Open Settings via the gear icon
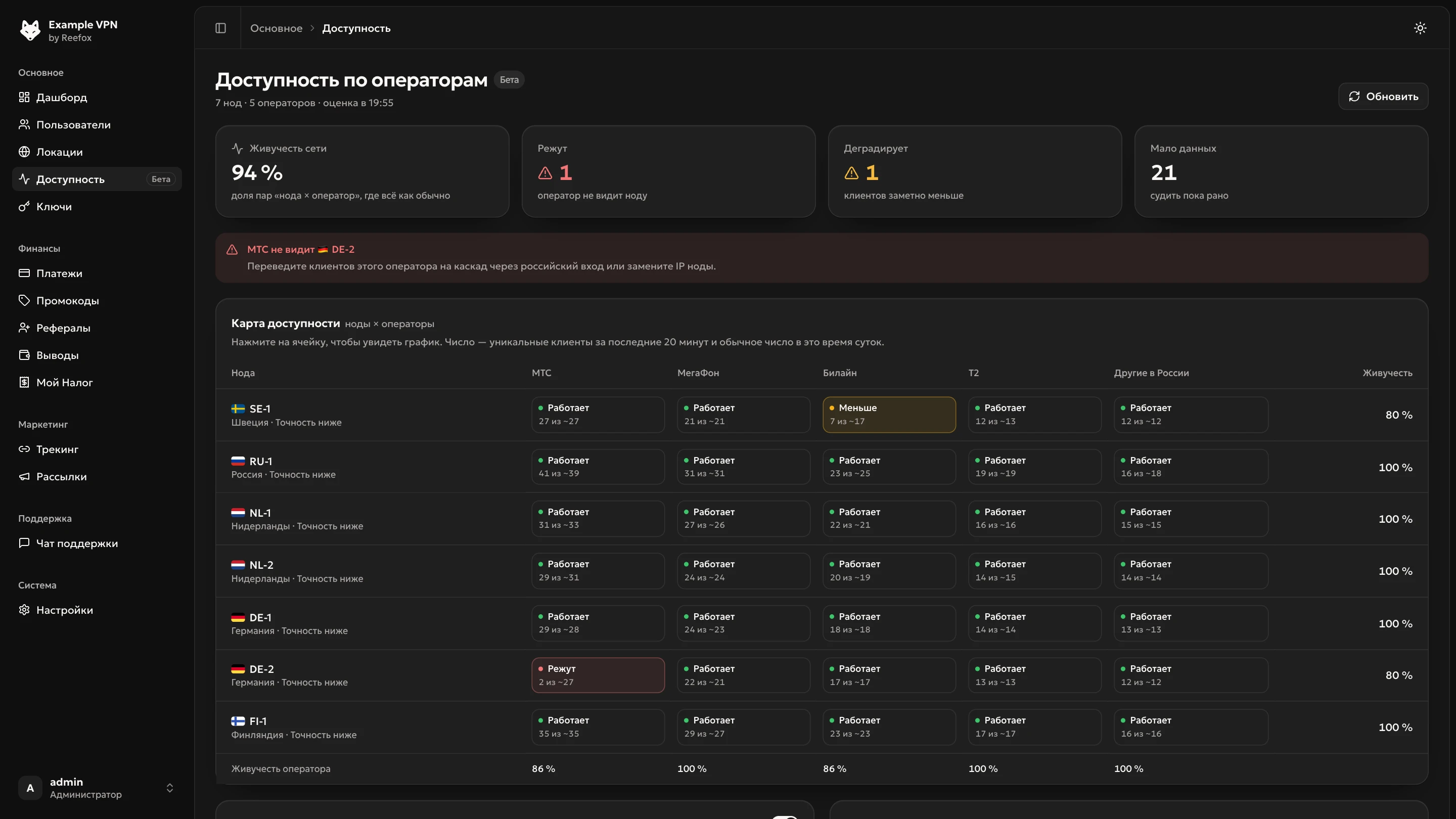 click(24, 610)
